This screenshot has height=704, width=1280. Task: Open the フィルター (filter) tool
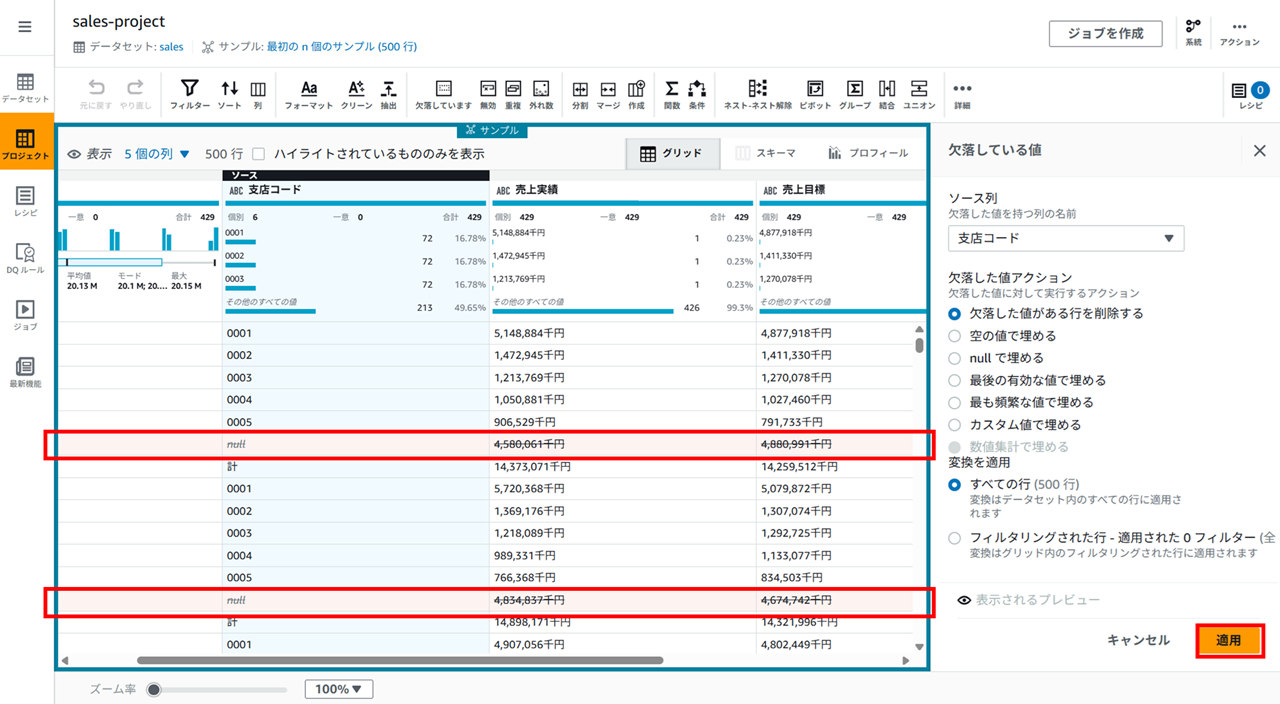point(189,94)
